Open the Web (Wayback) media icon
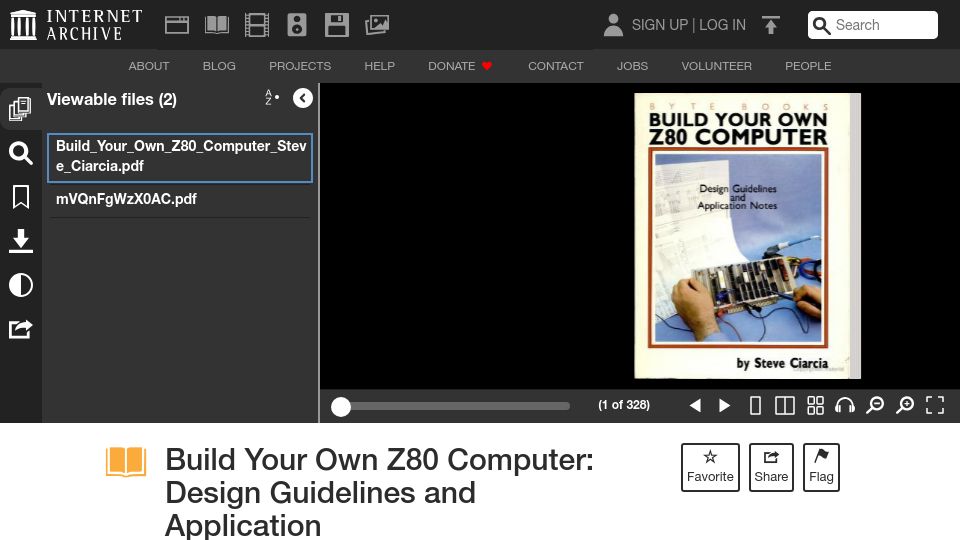Viewport: 960px width, 540px height. tap(177, 25)
